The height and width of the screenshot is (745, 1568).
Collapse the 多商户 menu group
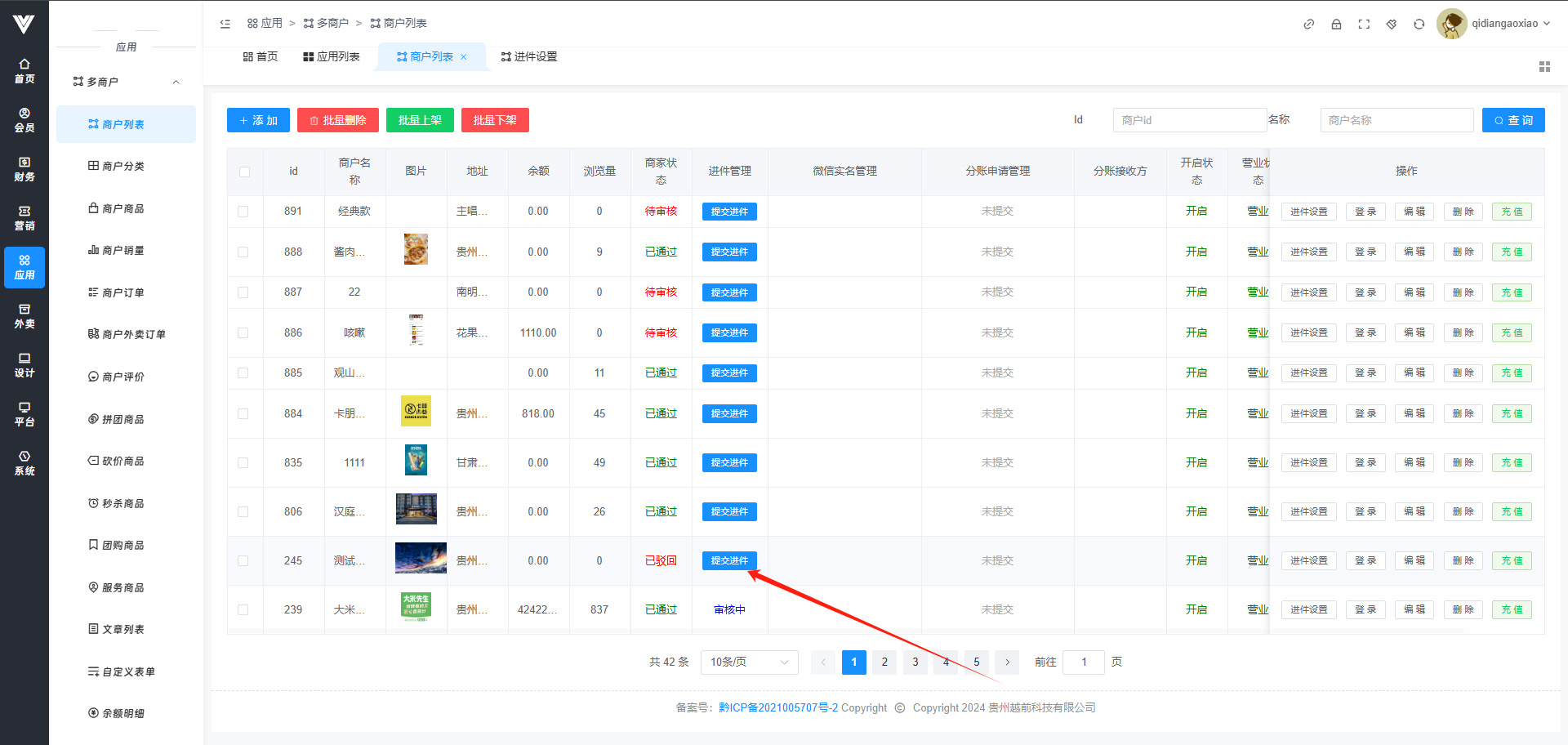(x=176, y=82)
